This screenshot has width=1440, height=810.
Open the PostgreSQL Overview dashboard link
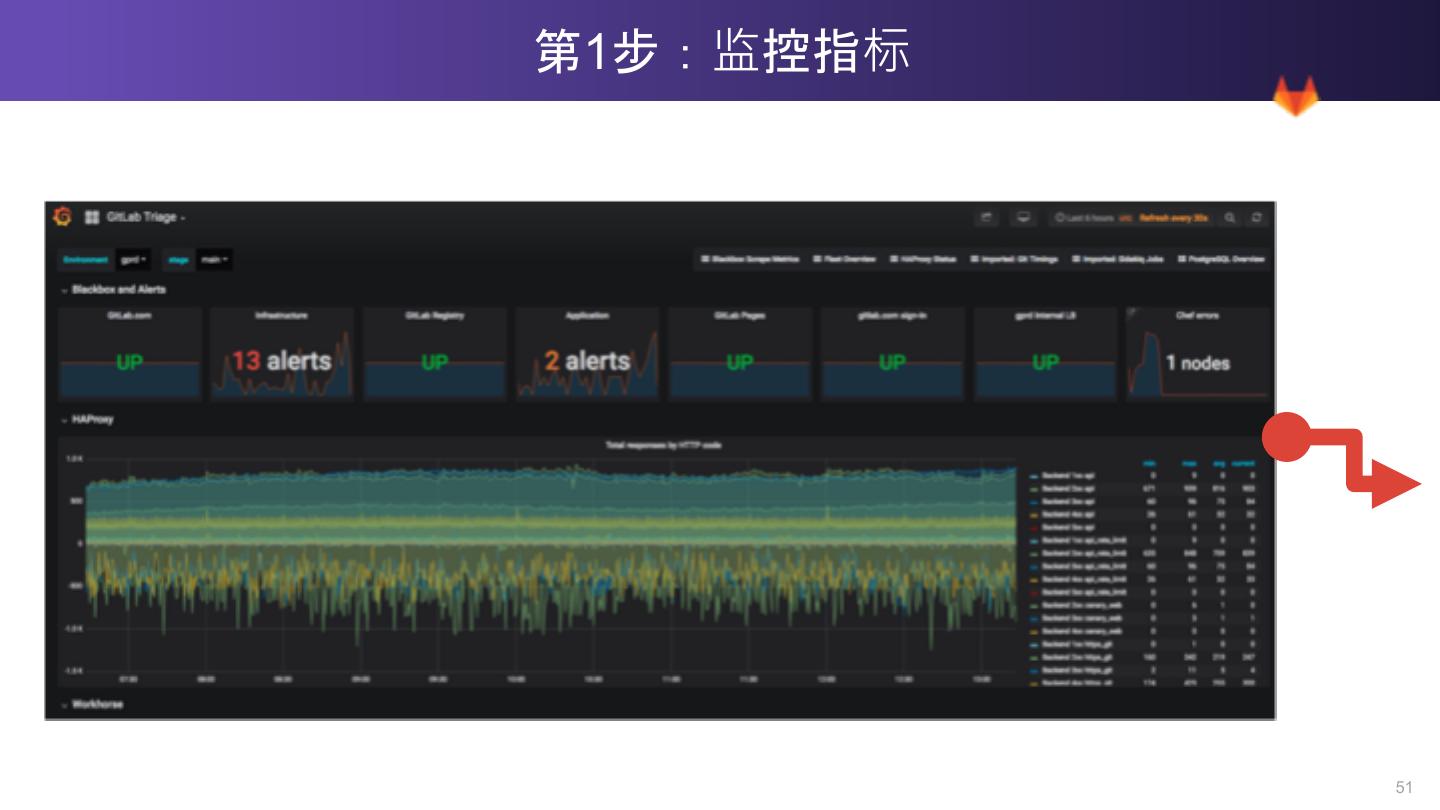(x=1221, y=259)
